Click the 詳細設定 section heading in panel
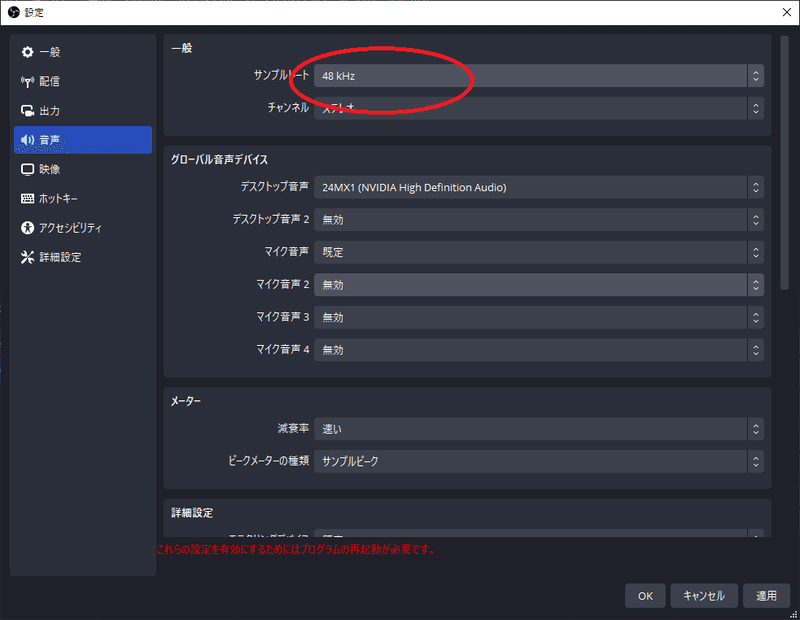800x620 pixels. click(x=192, y=513)
